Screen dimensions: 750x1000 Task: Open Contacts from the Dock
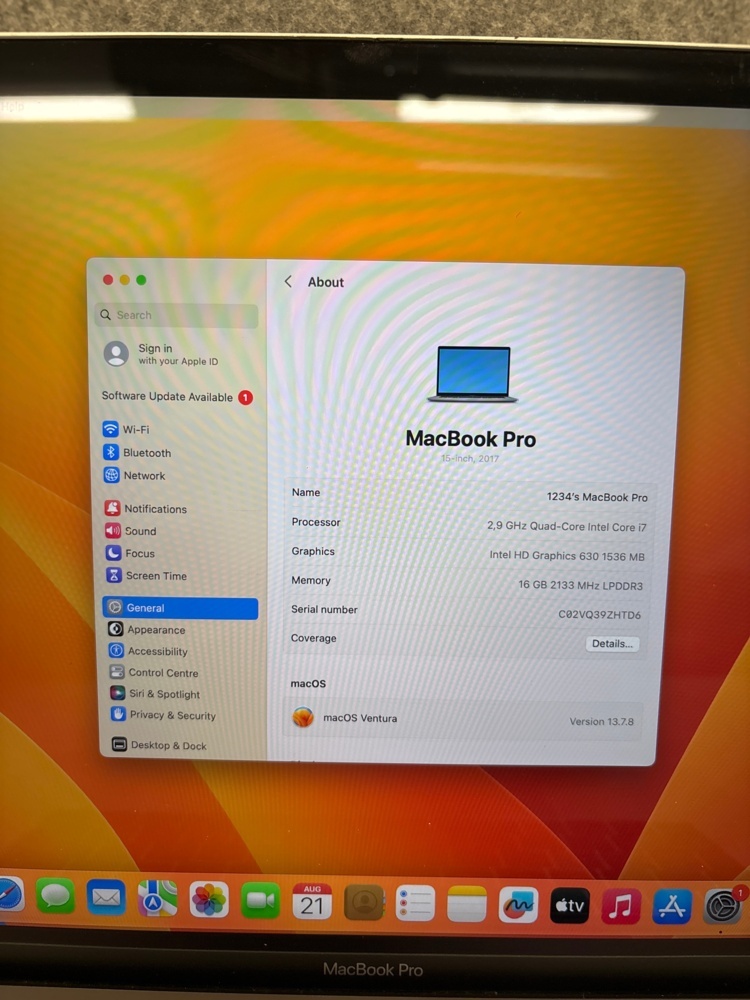pyautogui.click(x=364, y=902)
